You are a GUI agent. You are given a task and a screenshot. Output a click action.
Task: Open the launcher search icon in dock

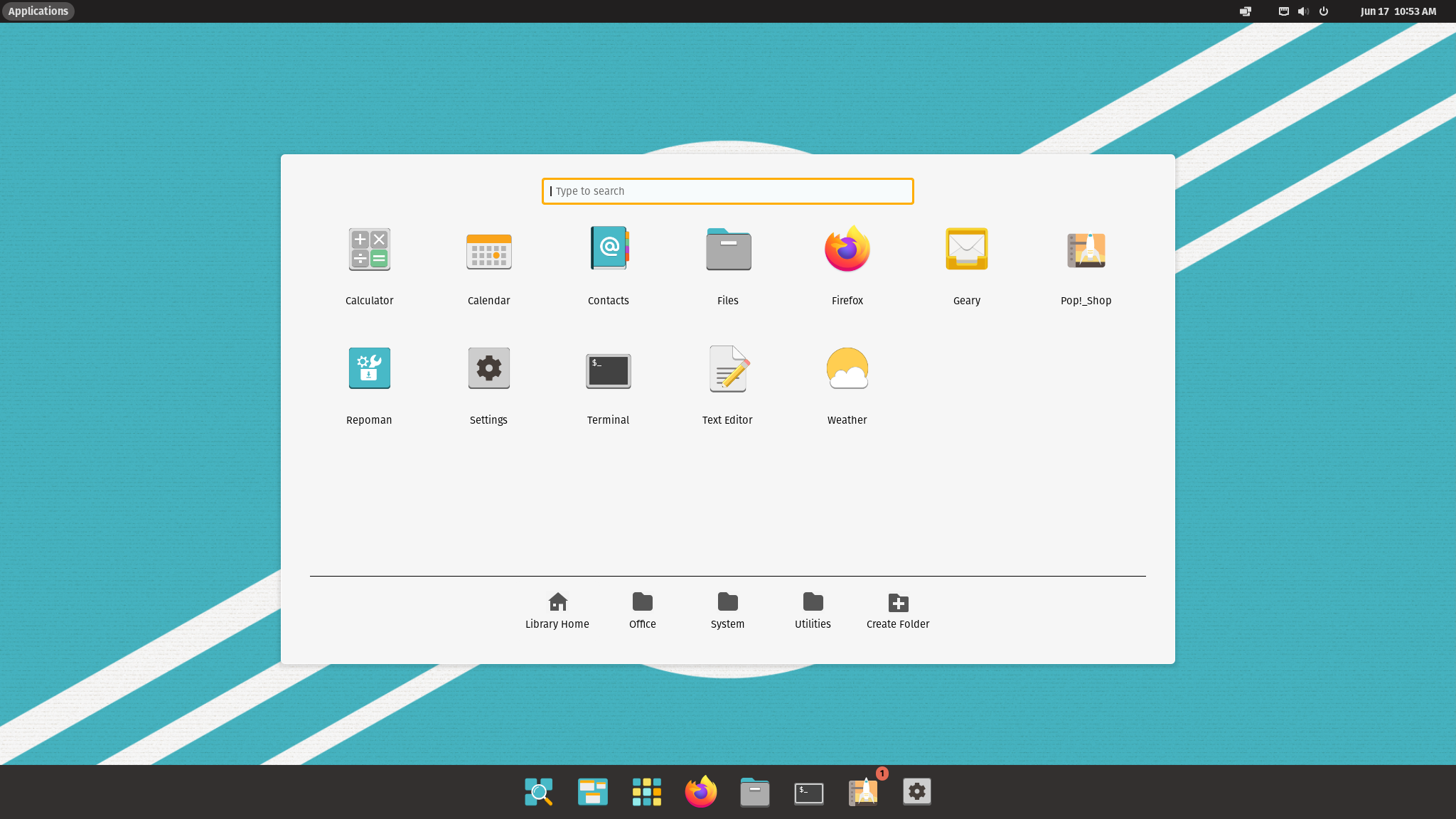click(x=539, y=791)
